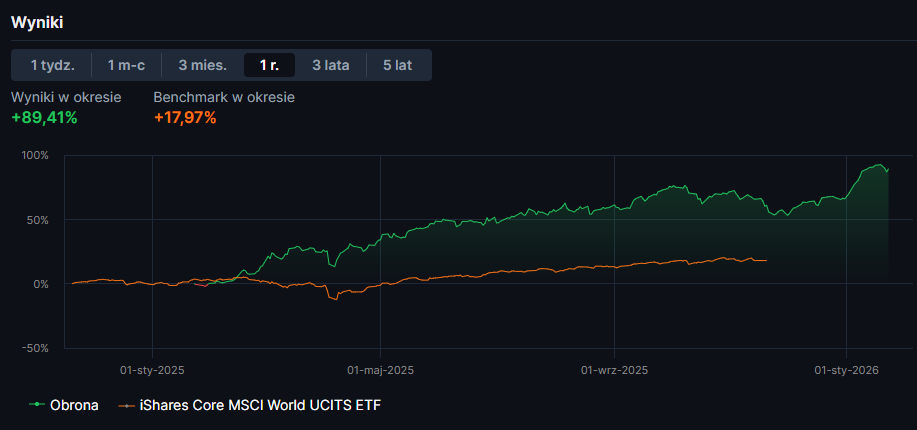Select the 01-maj-2025 date axis label
Screen dimensions: 917x430
[x=381, y=370]
